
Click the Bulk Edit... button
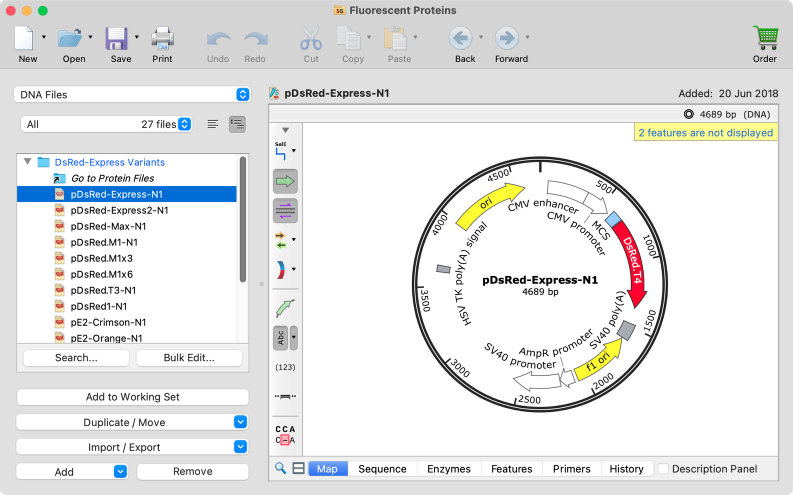(x=189, y=357)
